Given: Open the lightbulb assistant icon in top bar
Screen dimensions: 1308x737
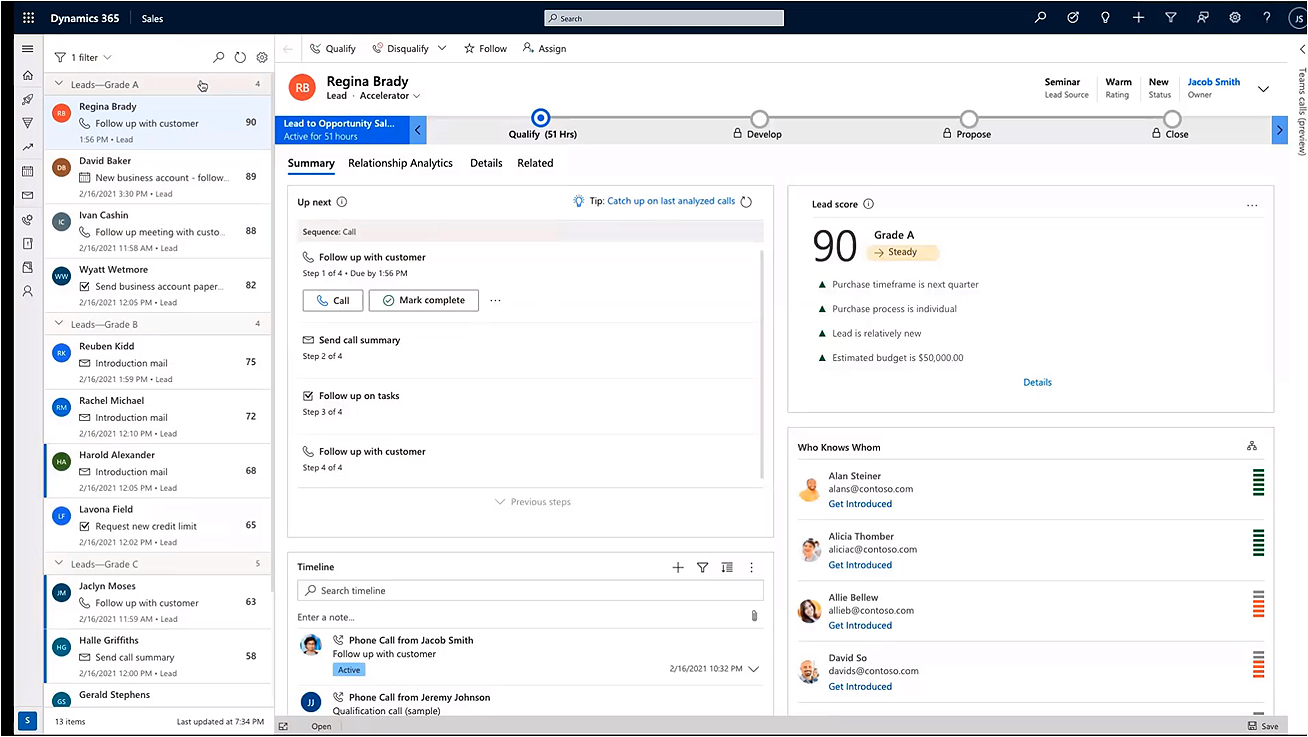Looking at the screenshot, I should tap(1105, 18).
